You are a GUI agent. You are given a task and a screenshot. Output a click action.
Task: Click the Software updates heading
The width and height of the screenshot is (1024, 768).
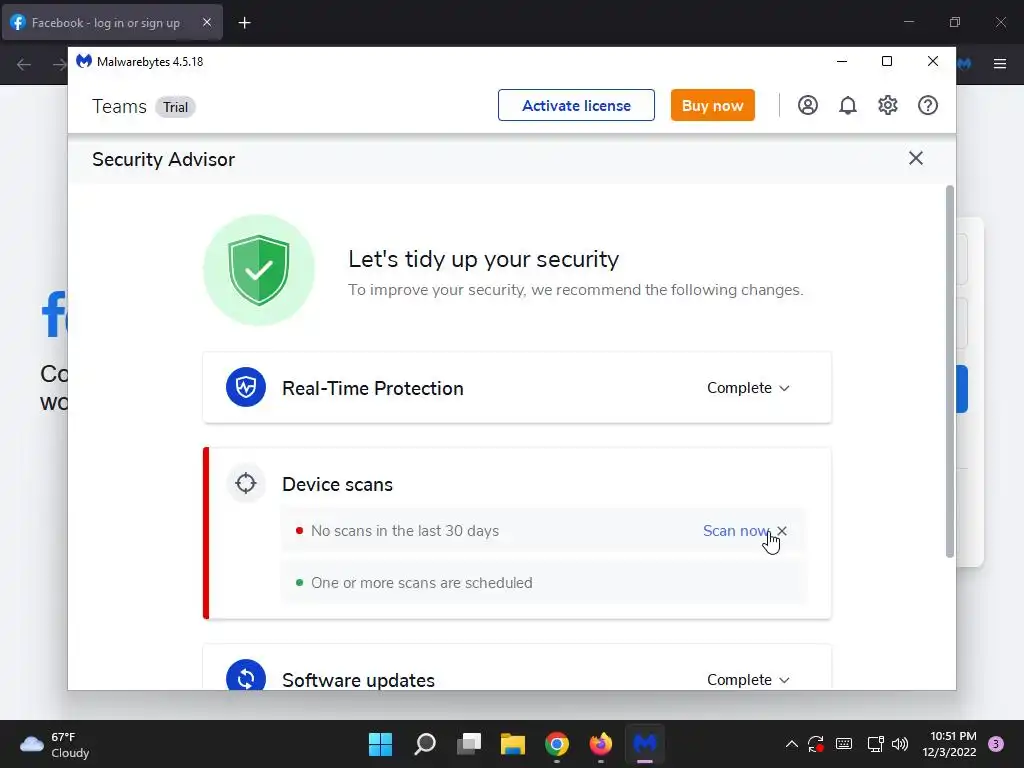(x=359, y=680)
